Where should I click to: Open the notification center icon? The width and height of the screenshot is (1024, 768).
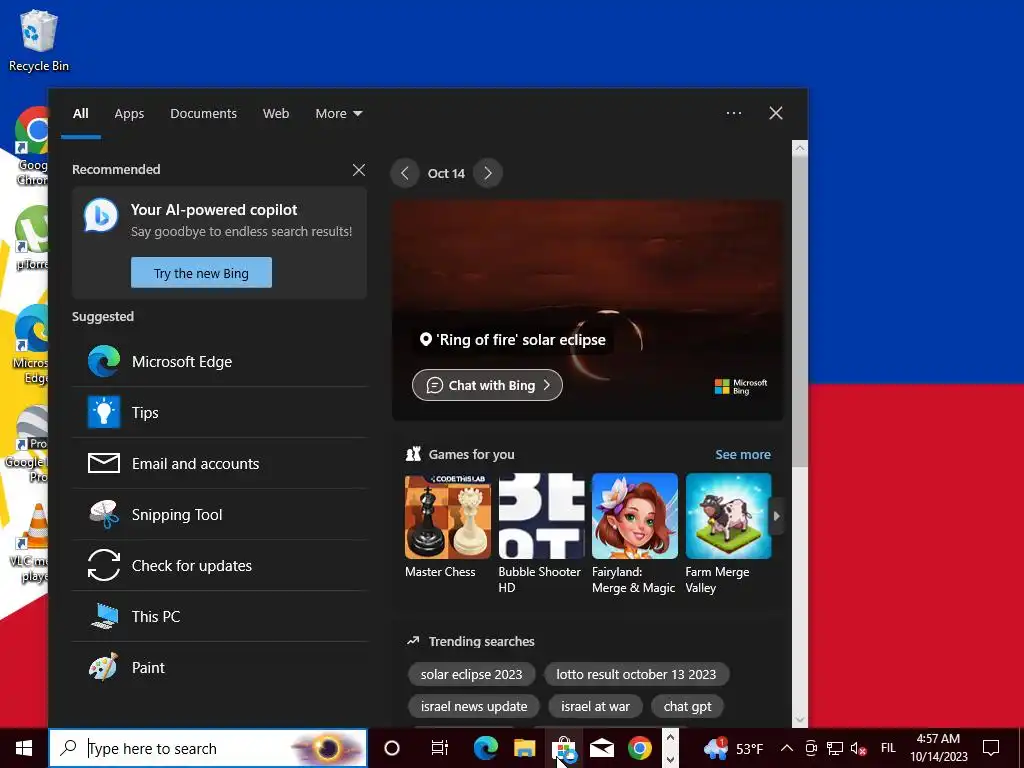991,748
